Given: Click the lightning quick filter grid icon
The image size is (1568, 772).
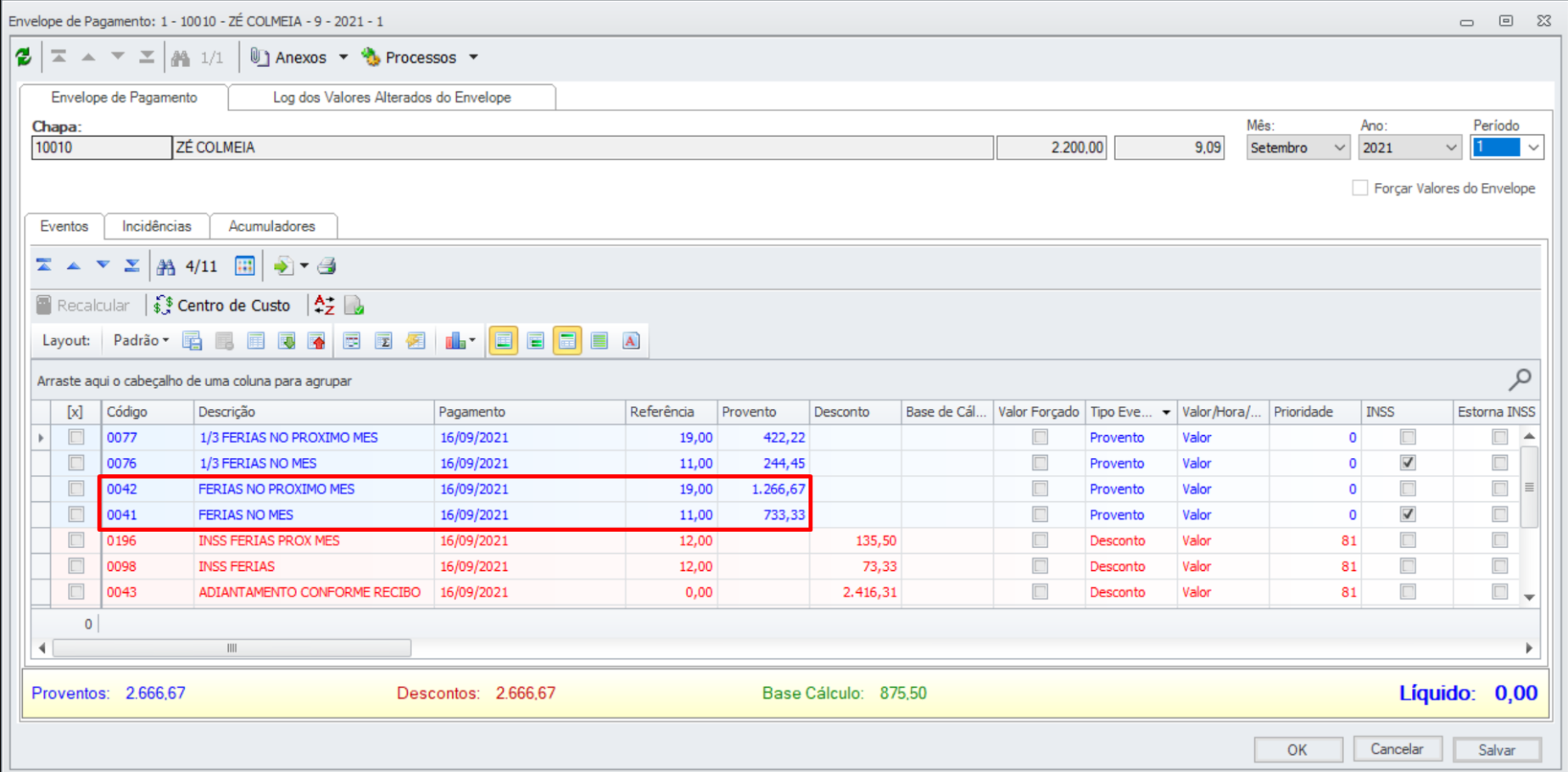Looking at the screenshot, I should [416, 341].
